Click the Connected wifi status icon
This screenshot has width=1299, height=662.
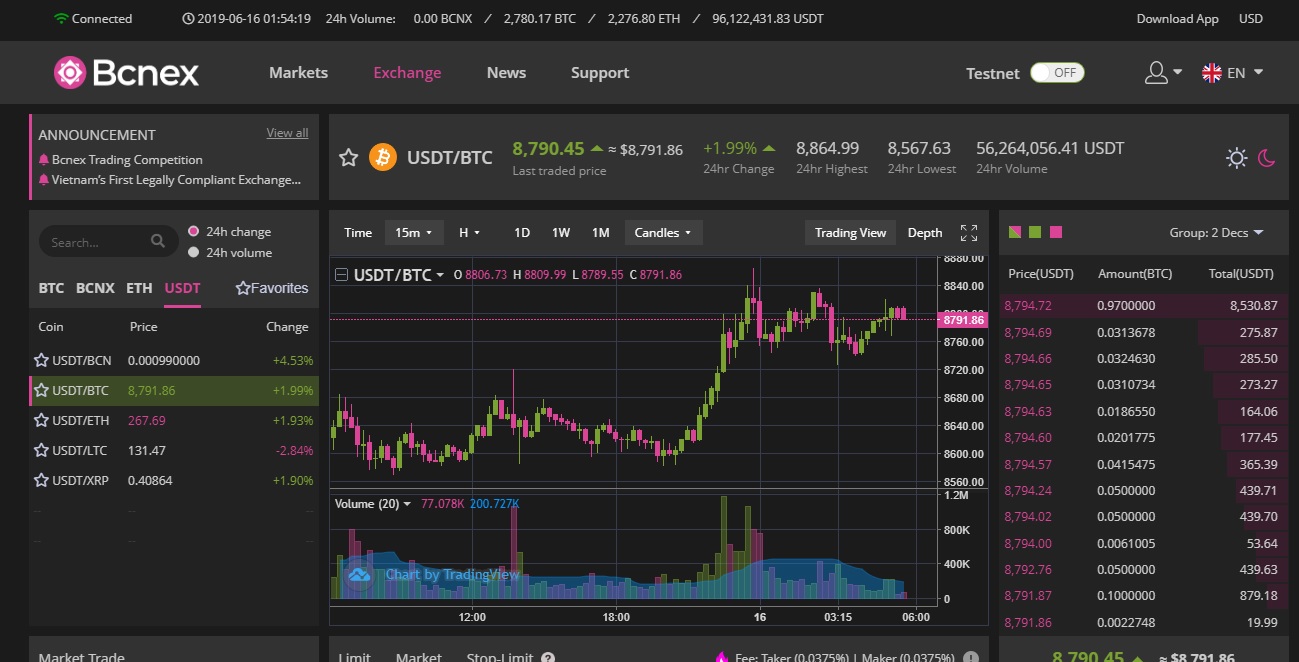[61, 18]
